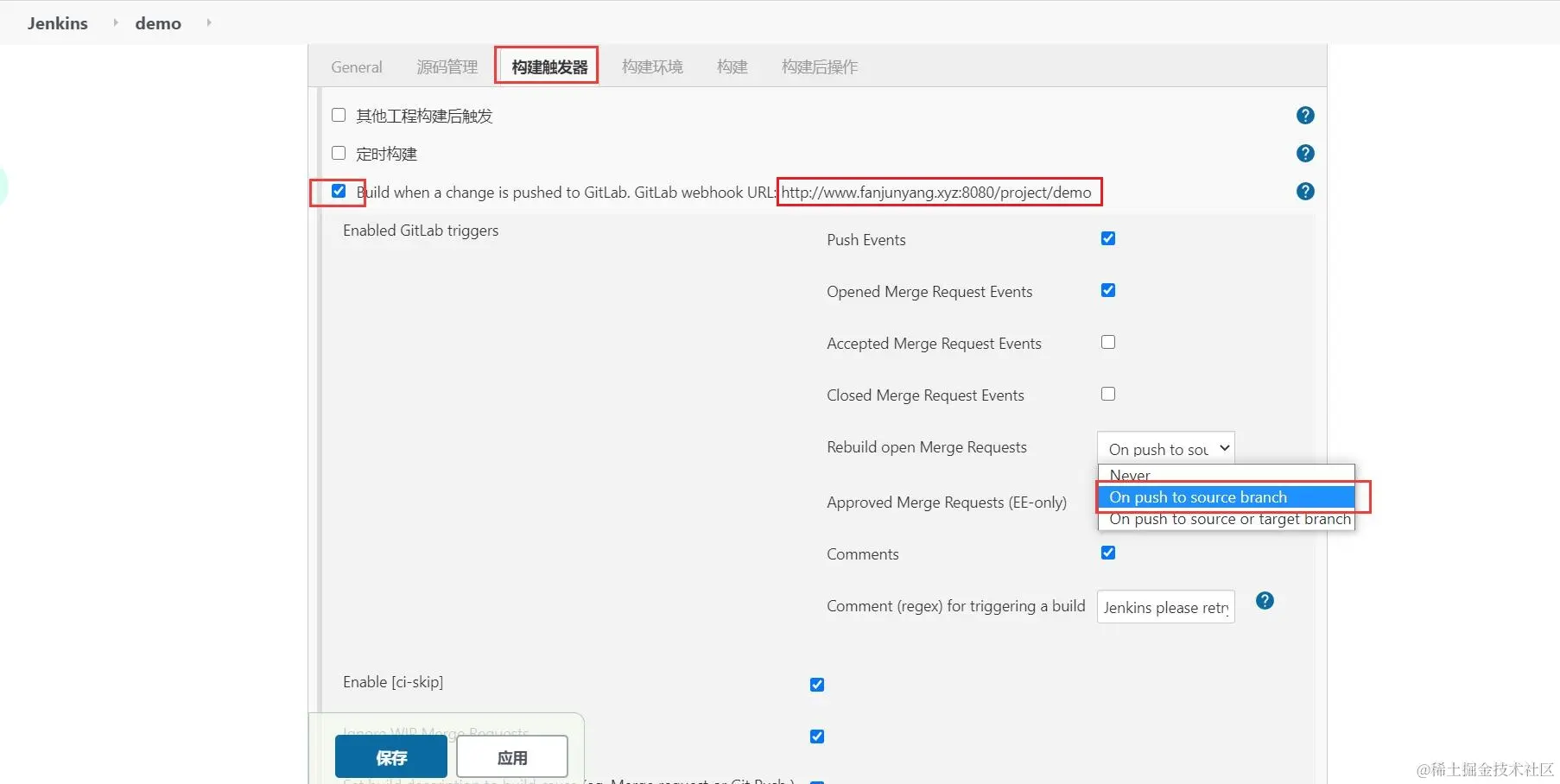The width and height of the screenshot is (1560, 784).
Task: Click Rebuild open Merge Requests label
Action: (x=927, y=447)
